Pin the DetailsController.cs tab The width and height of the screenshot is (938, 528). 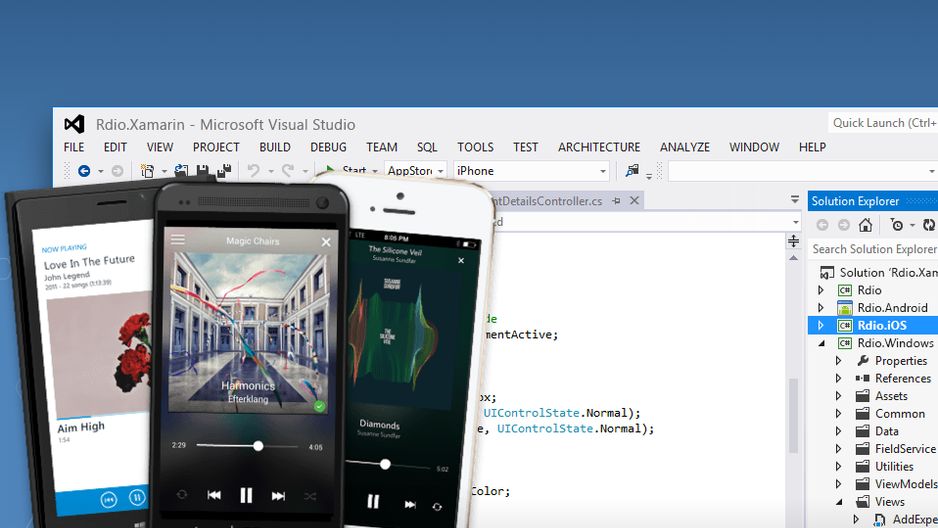pos(616,202)
